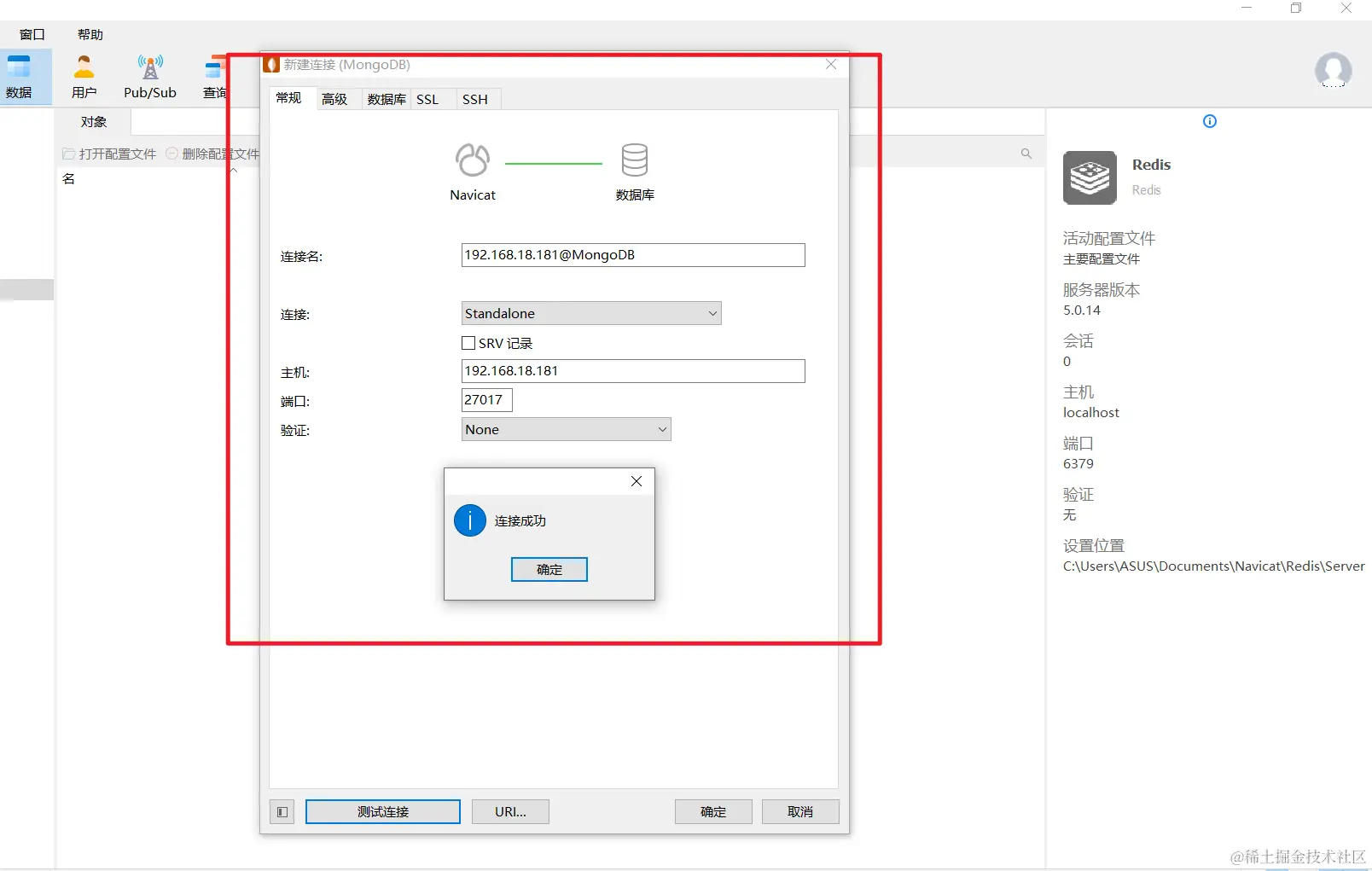Click the 取消 button
The height and width of the screenshot is (871, 1372).
point(800,811)
